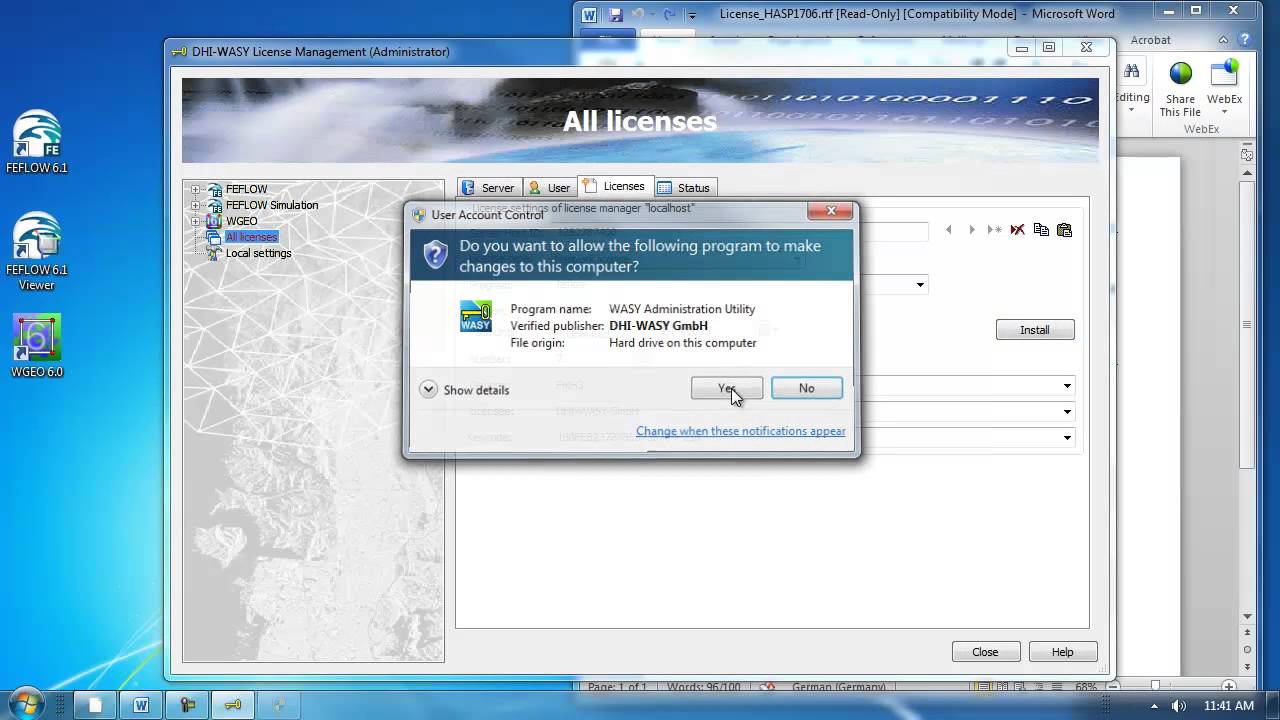1280x720 pixels.
Task: Adjust Word's zoom slider in the status bar
Action: [1155, 687]
